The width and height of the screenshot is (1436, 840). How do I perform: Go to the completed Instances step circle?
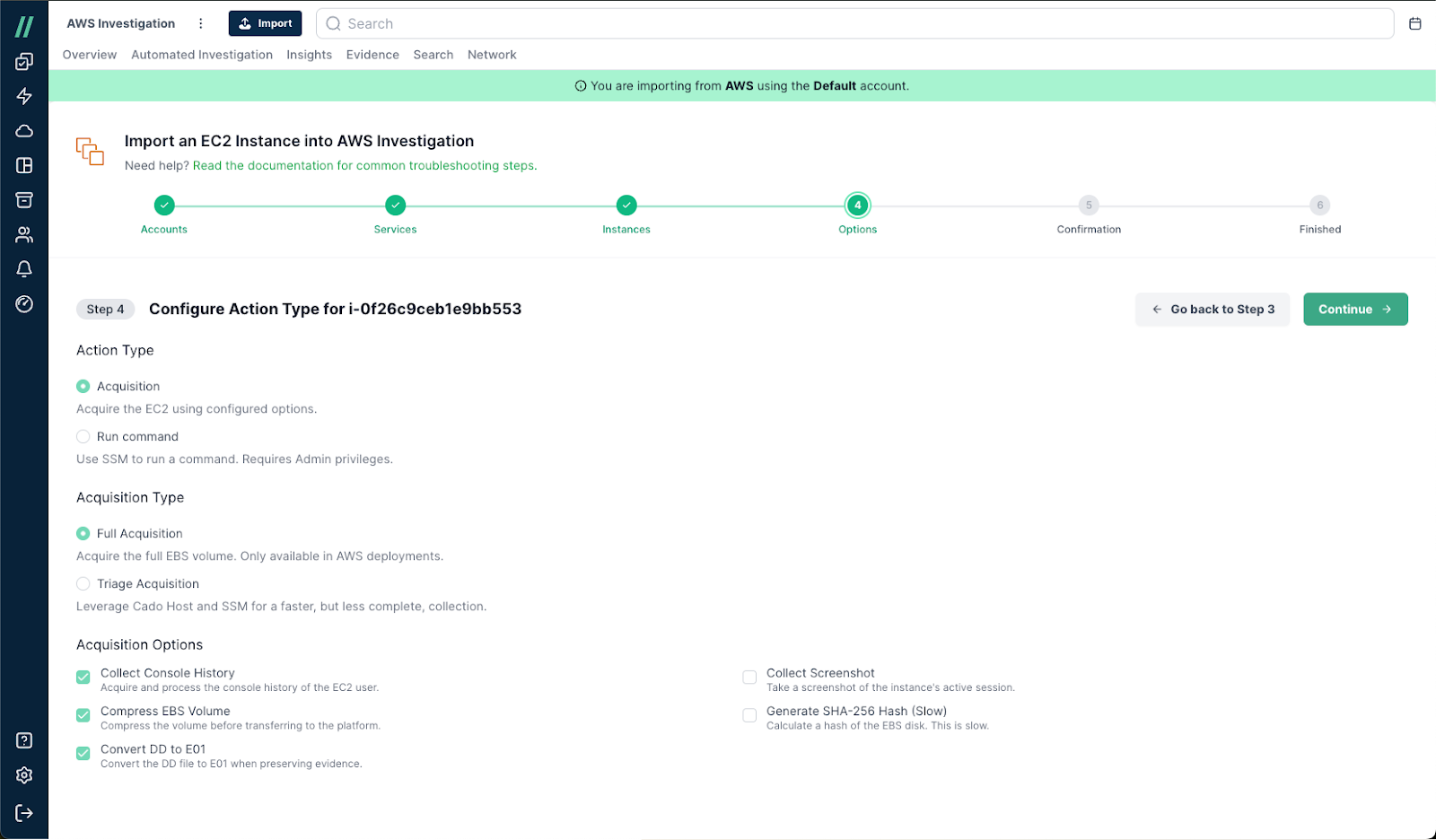626,206
